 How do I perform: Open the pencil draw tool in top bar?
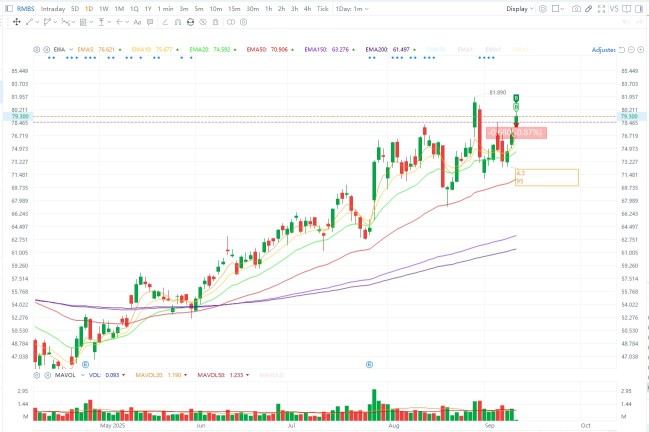click(x=588, y=9)
